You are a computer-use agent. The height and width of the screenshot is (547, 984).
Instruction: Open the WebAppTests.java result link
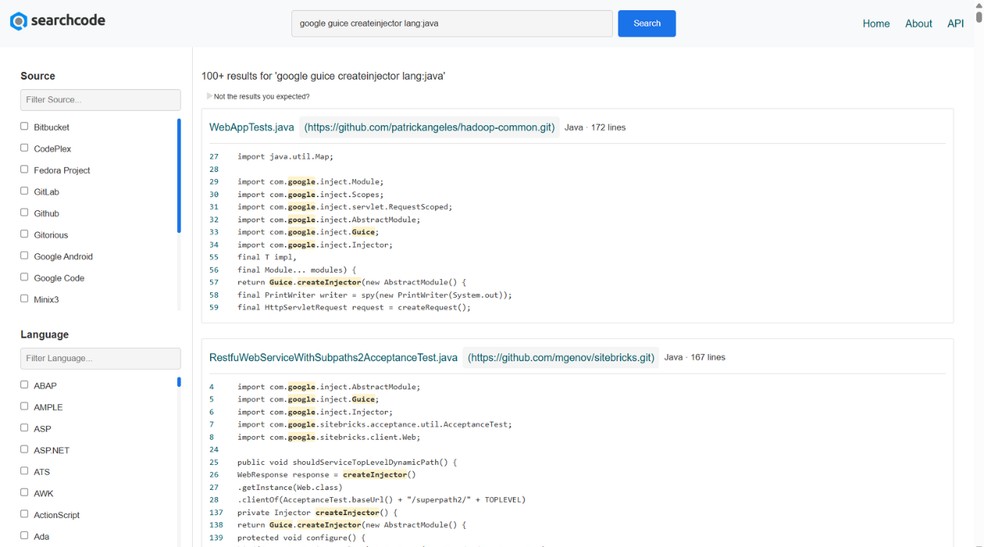[x=251, y=127]
